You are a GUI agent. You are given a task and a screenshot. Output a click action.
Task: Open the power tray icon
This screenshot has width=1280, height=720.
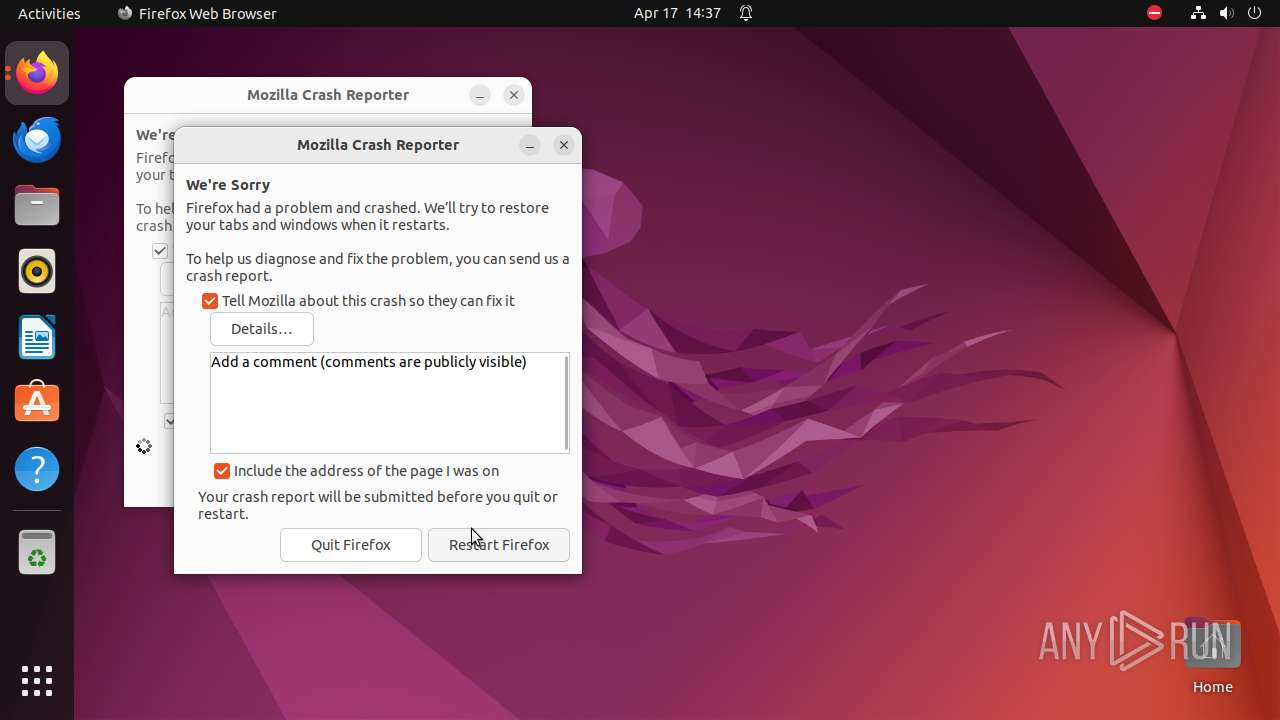click(1254, 13)
